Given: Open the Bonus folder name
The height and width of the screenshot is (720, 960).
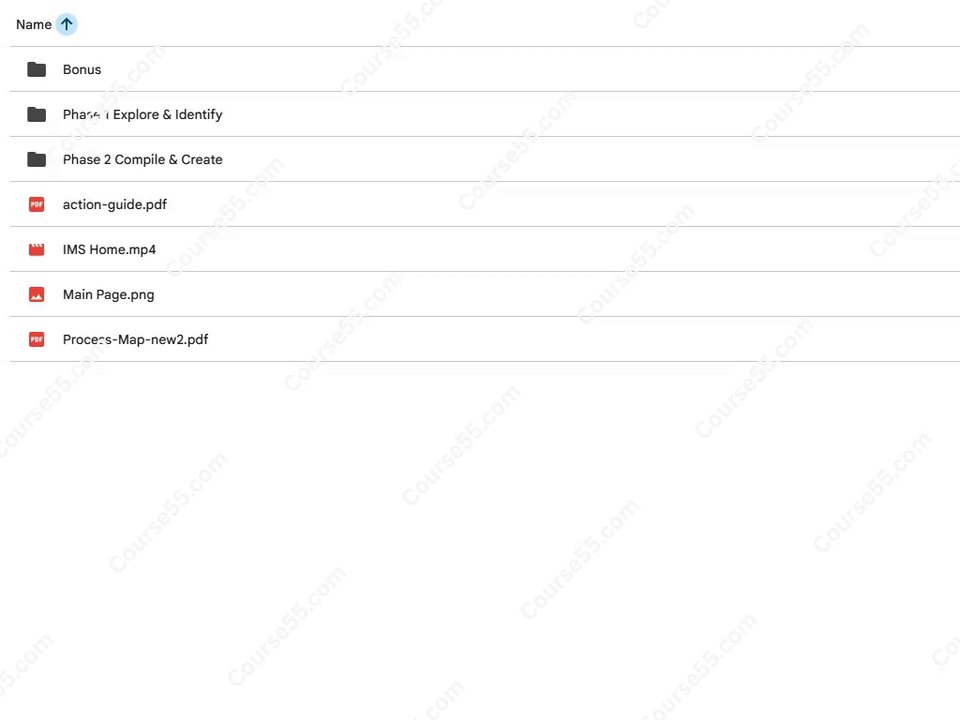Looking at the screenshot, I should click(x=82, y=69).
